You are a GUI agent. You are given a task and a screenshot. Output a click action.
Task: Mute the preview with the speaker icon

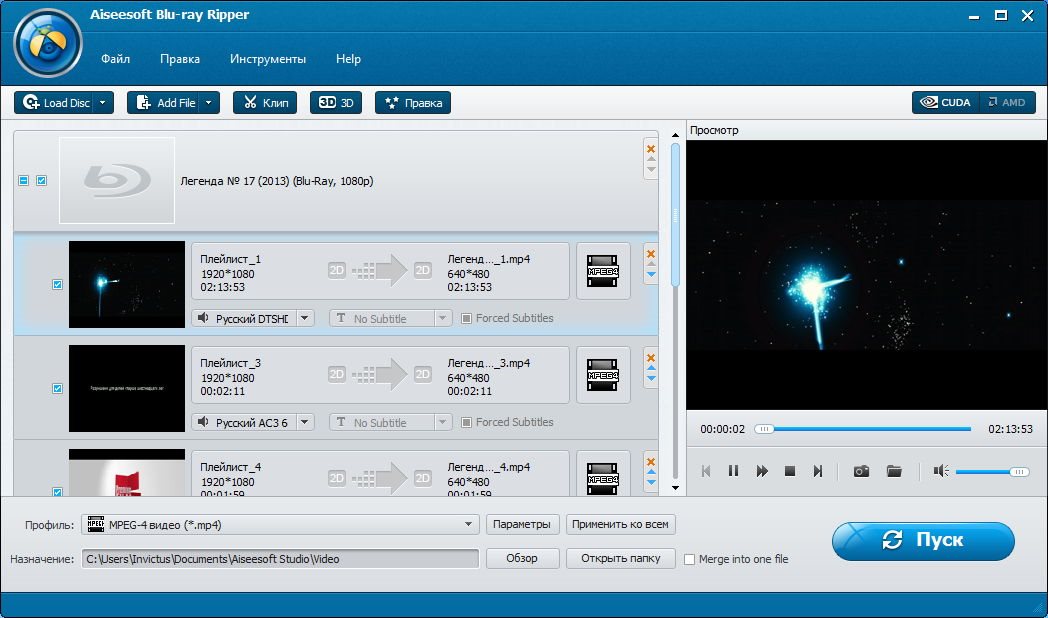[941, 471]
